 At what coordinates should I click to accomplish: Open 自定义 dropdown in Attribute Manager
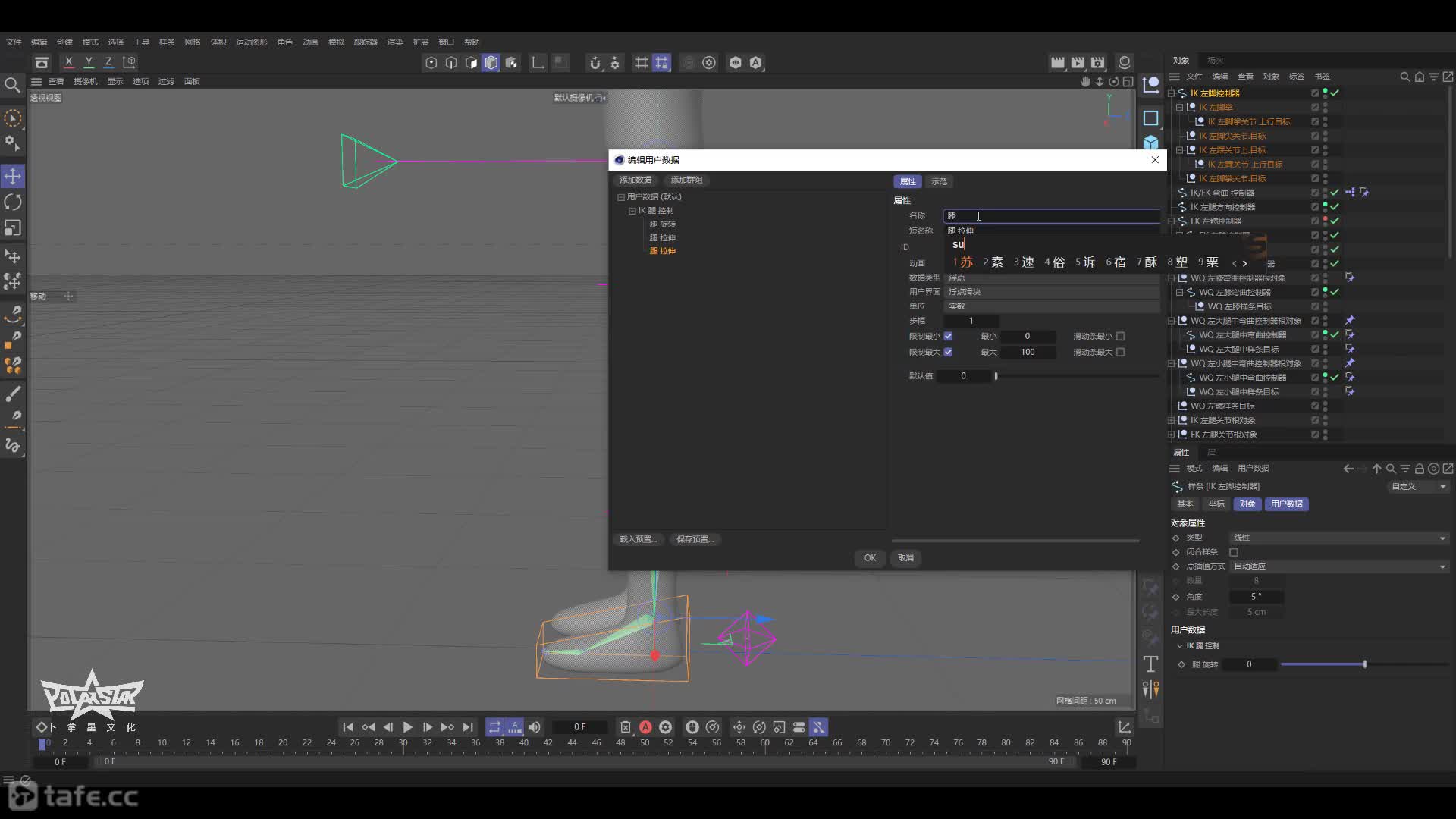point(1418,487)
